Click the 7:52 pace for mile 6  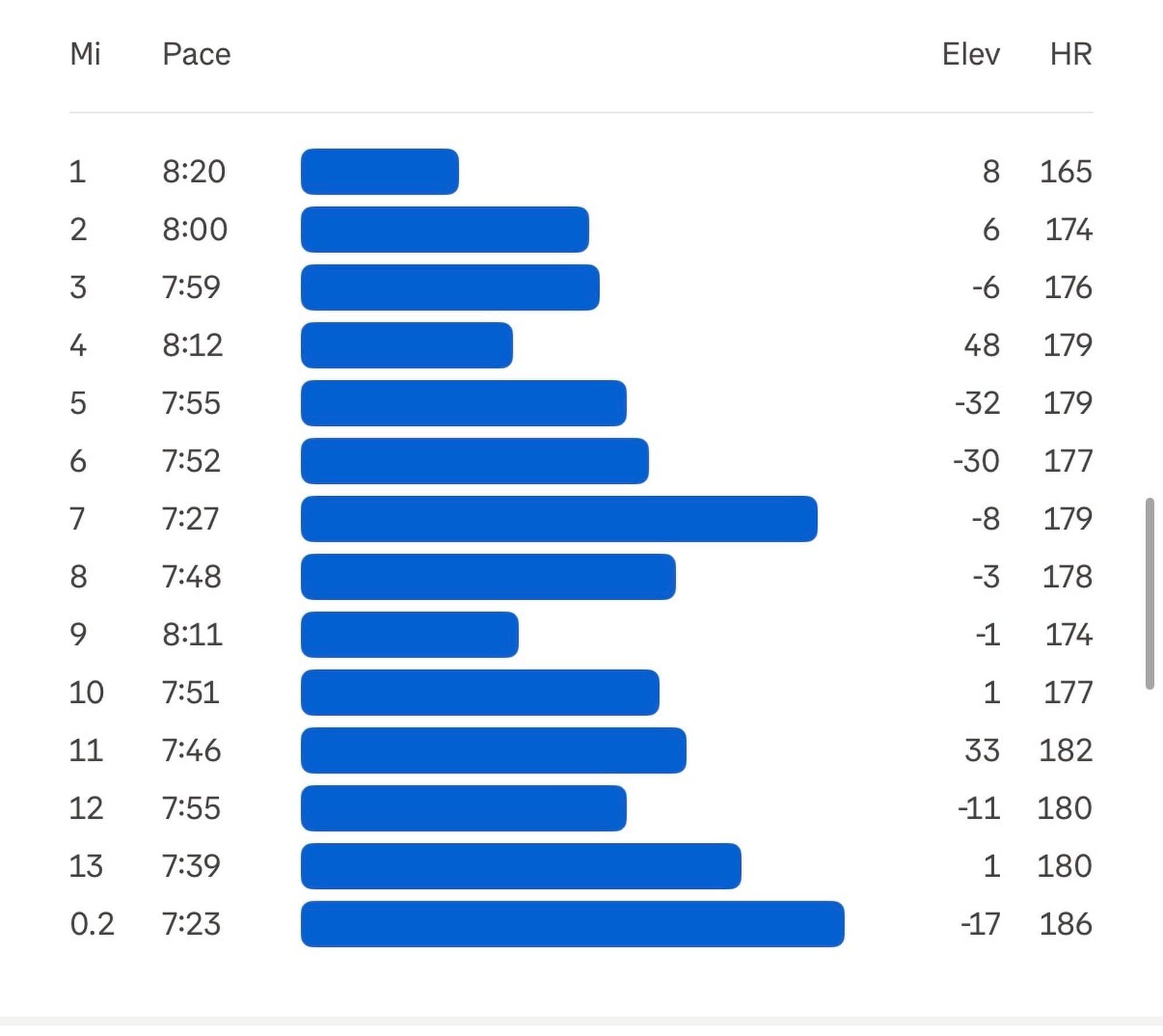click(191, 461)
